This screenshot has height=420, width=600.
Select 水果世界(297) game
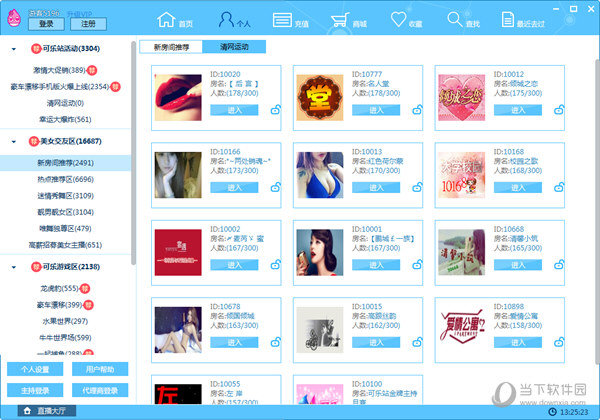pyautogui.click(x=65, y=321)
